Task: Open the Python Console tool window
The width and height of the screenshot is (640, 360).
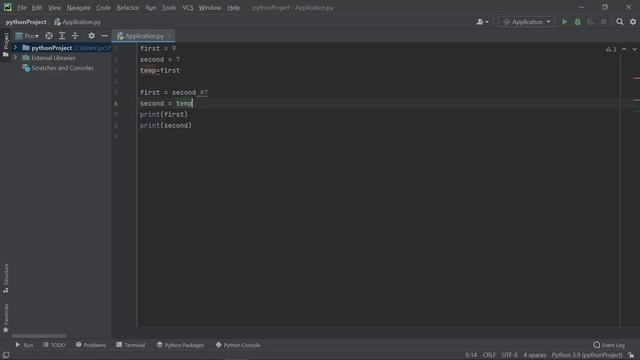Action: tap(238, 345)
